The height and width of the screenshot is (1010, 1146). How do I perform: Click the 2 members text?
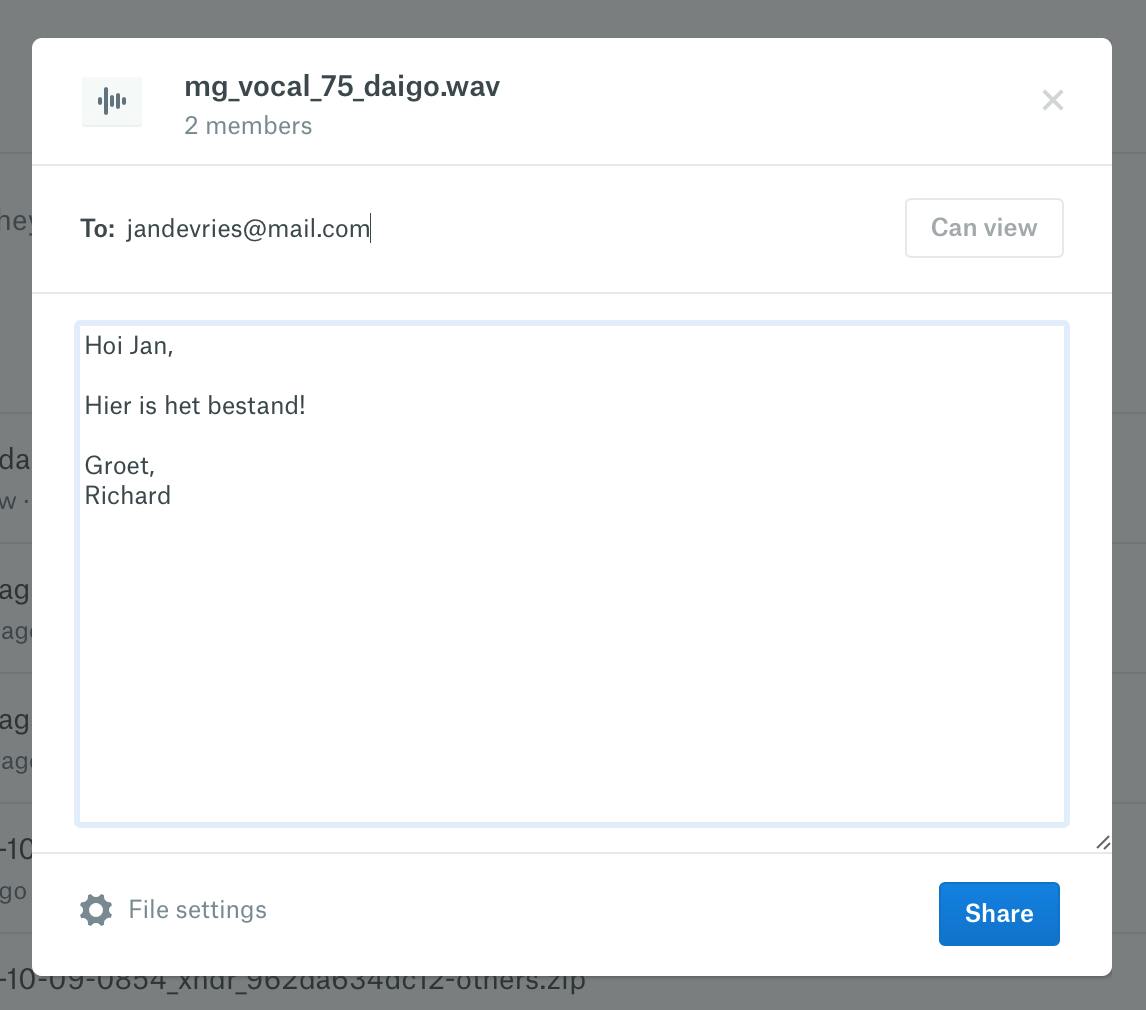(x=248, y=126)
